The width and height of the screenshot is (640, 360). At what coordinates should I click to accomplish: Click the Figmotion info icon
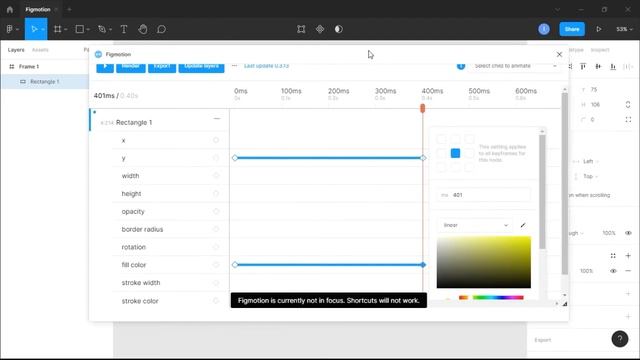[x=461, y=66]
